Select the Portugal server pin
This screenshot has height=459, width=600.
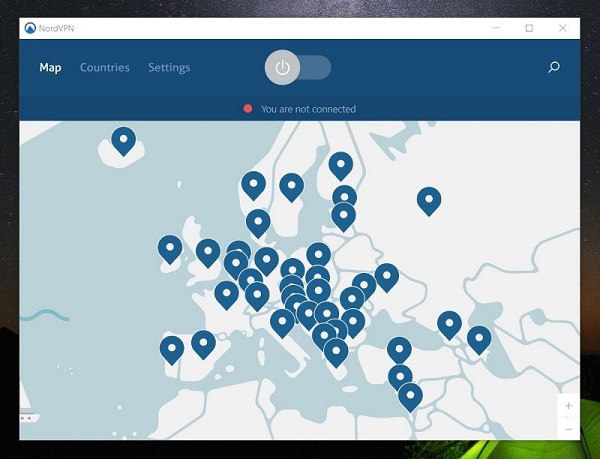pyautogui.click(x=172, y=350)
